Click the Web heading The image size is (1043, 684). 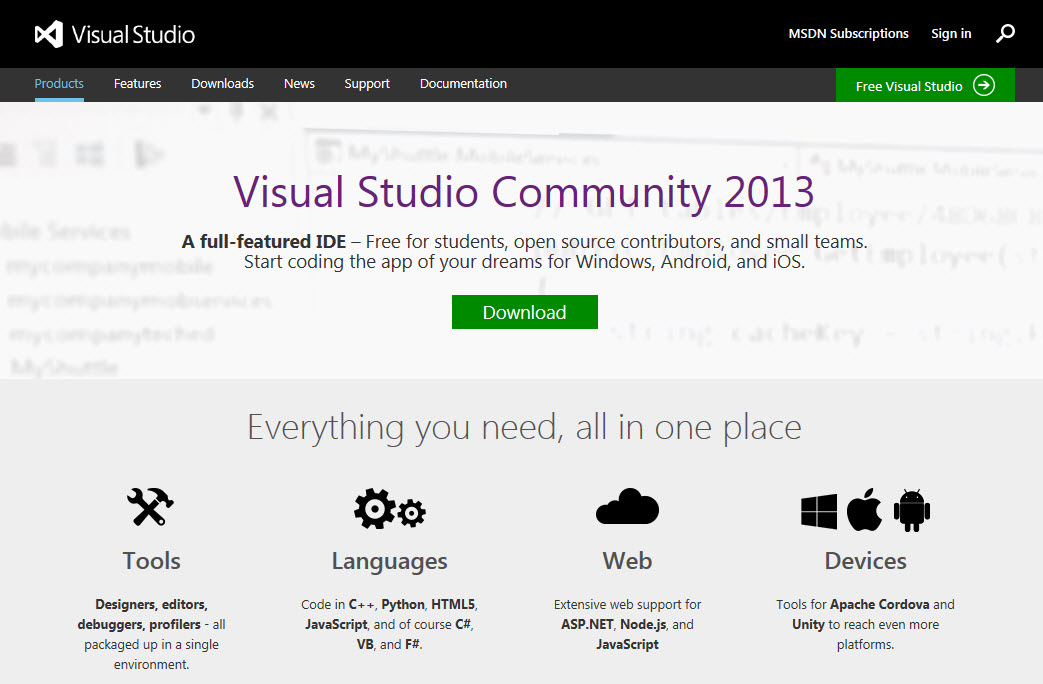pyautogui.click(x=627, y=561)
